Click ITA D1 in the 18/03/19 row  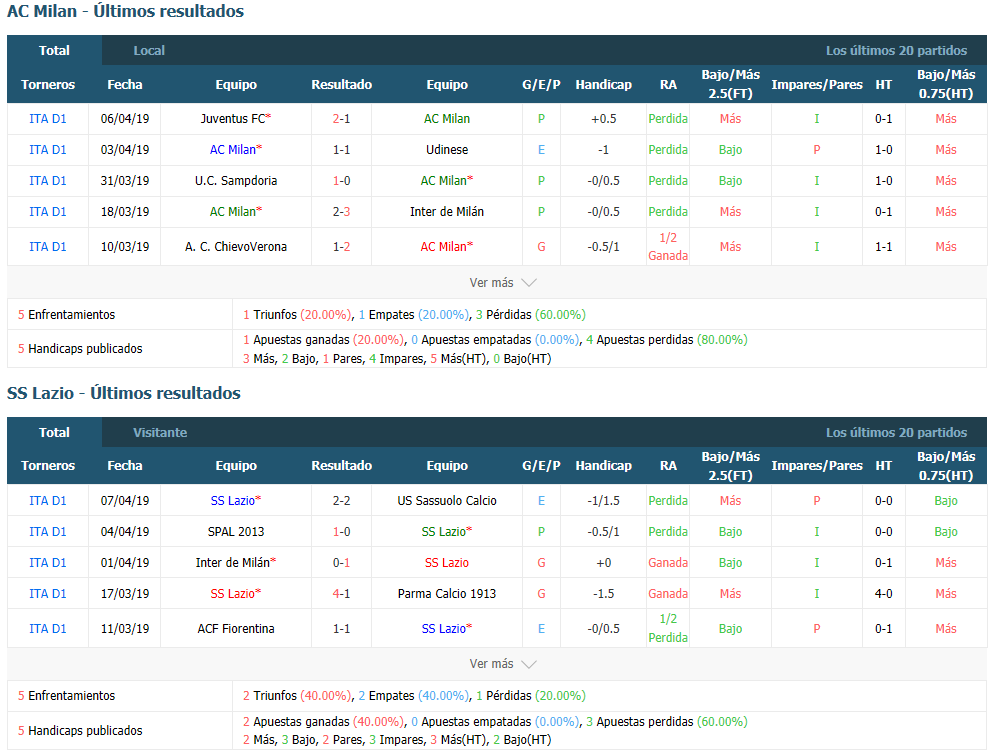[48, 212]
